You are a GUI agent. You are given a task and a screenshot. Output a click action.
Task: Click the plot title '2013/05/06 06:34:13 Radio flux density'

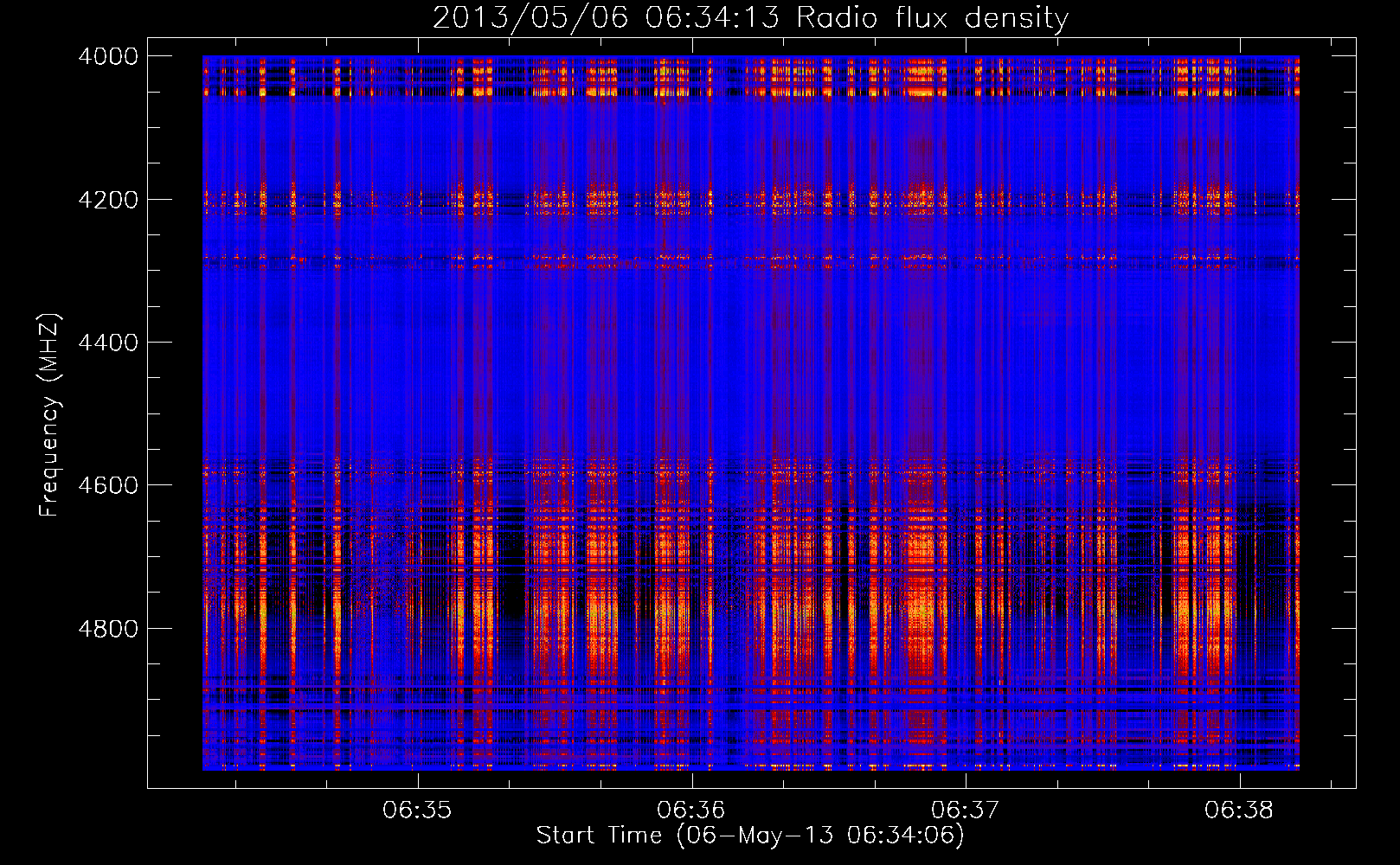click(x=750, y=18)
